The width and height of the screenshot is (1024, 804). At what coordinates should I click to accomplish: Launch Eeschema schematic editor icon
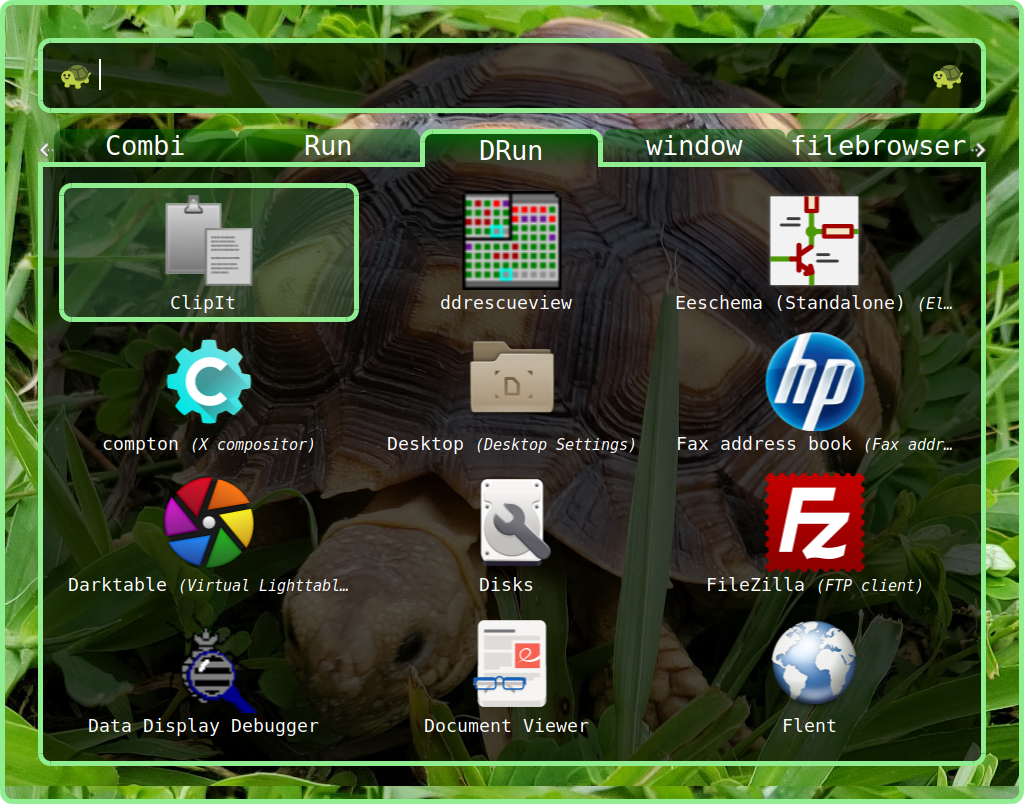[812, 240]
